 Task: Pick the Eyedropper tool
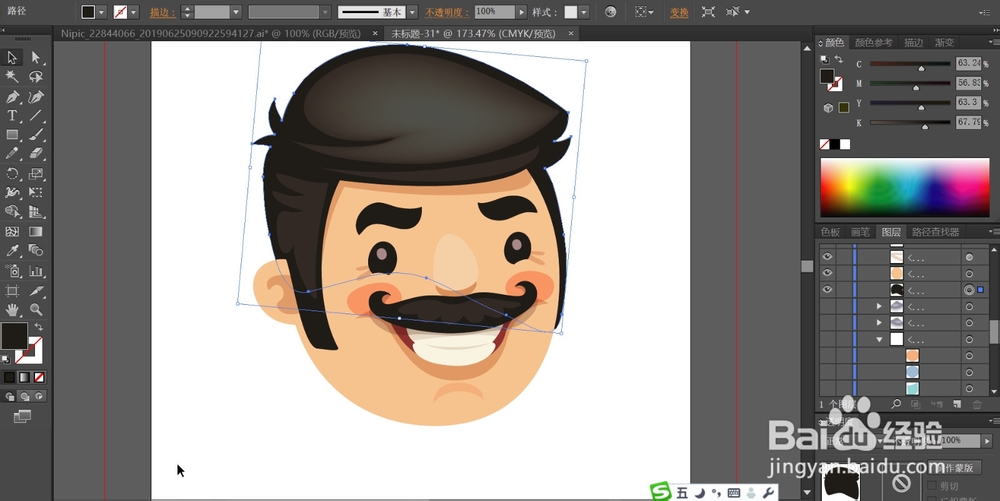13,250
